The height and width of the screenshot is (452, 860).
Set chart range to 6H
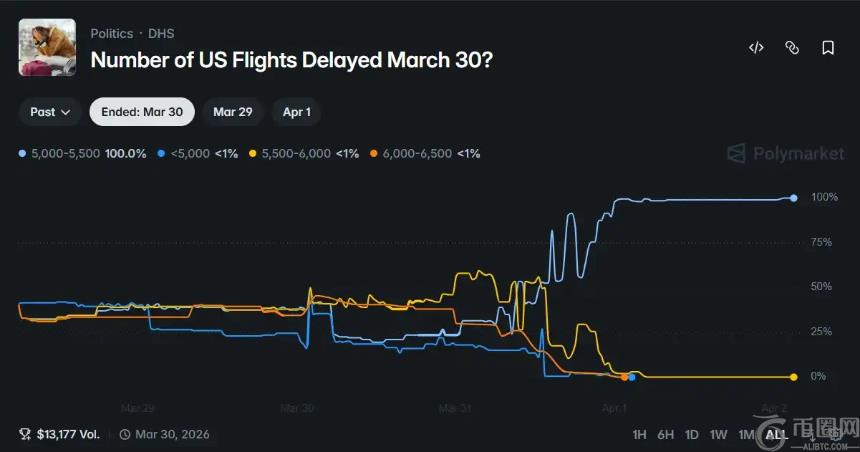[666, 434]
